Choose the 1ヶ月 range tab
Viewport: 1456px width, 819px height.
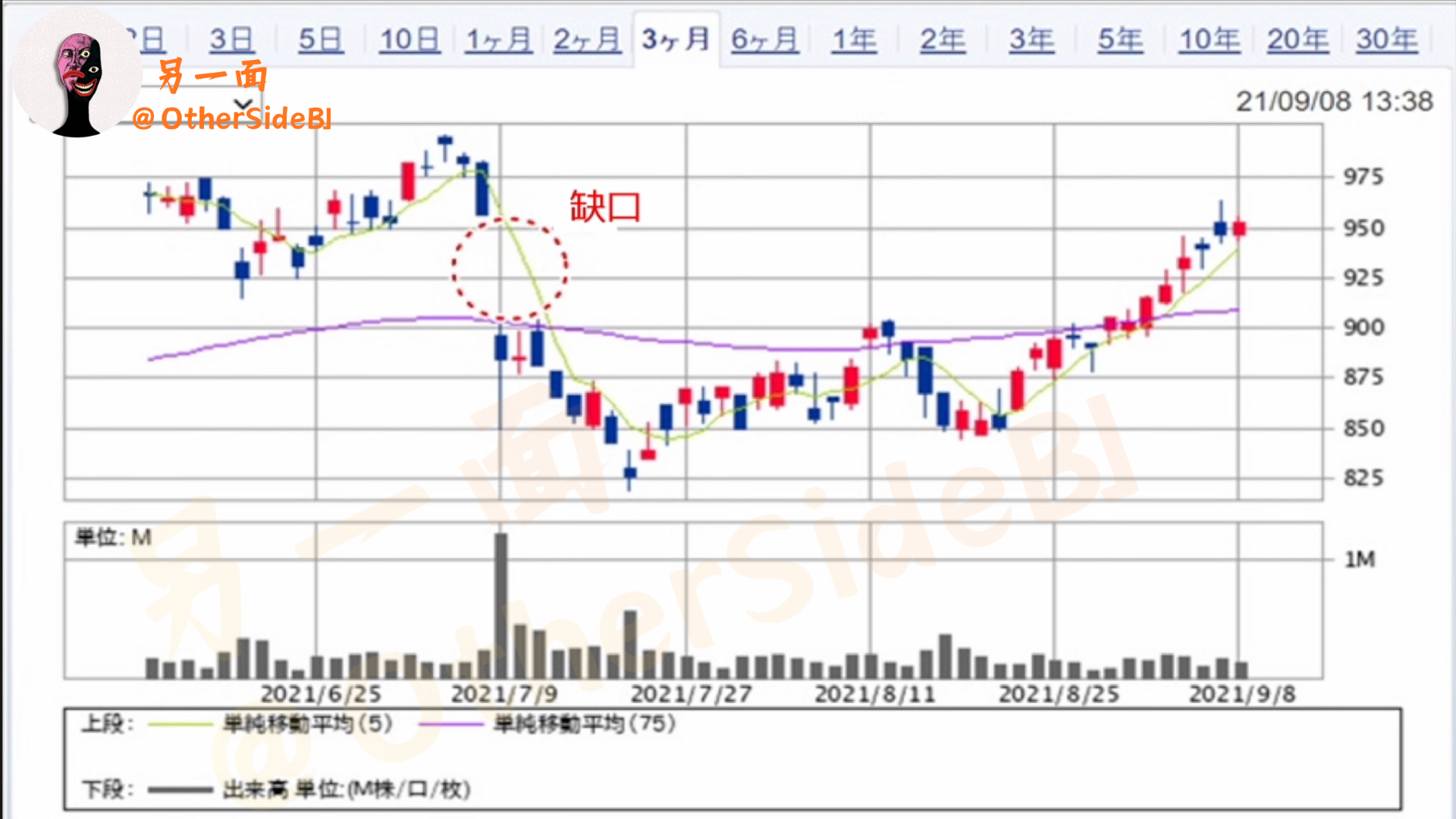(x=498, y=39)
